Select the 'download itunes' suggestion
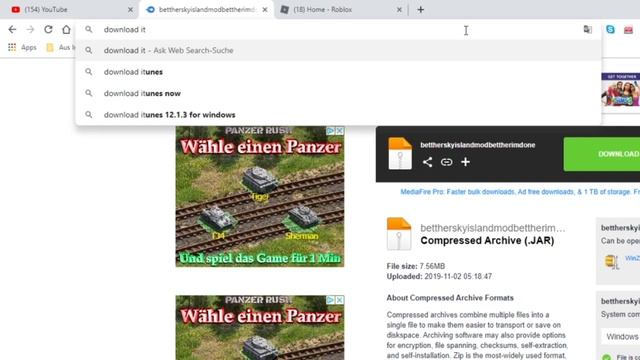Image resolution: width=640 pixels, height=360 pixels. click(x=338, y=72)
